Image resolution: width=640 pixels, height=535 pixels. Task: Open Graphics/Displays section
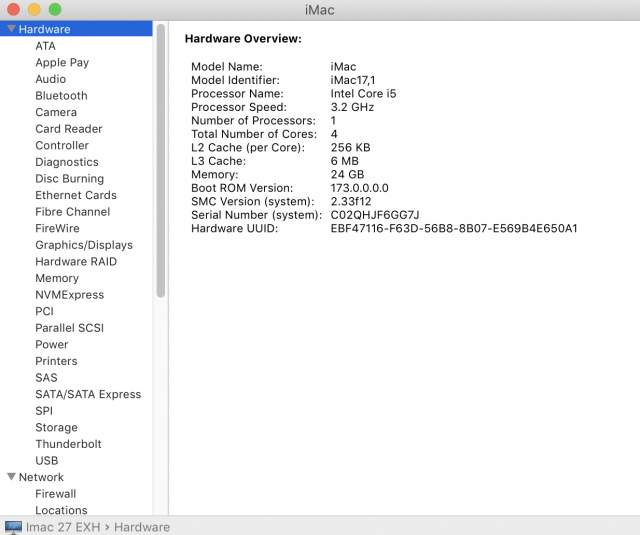pos(84,245)
